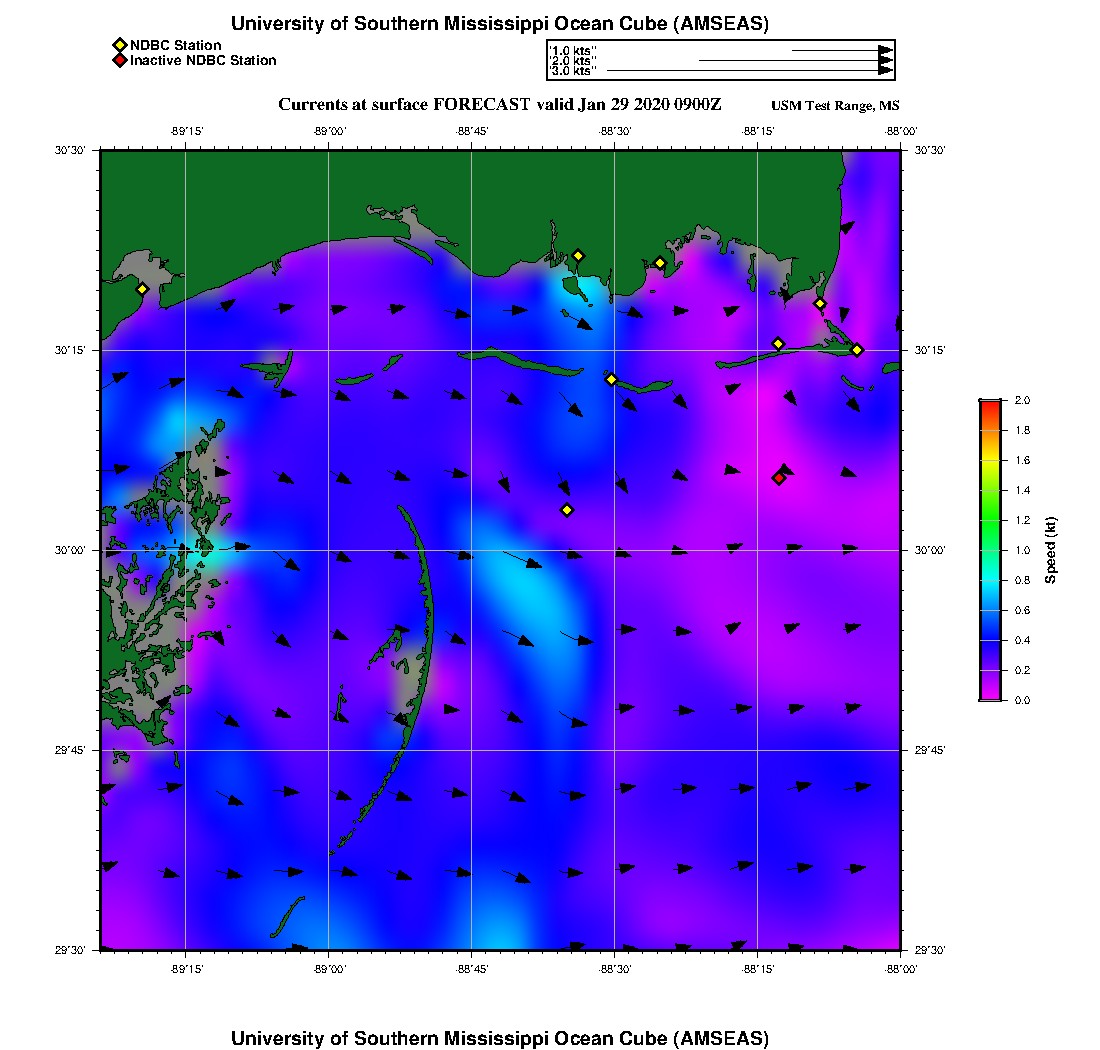Click the 1.0 kts scale legend label
The width and height of the screenshot is (1100, 1050).
click(x=573, y=50)
